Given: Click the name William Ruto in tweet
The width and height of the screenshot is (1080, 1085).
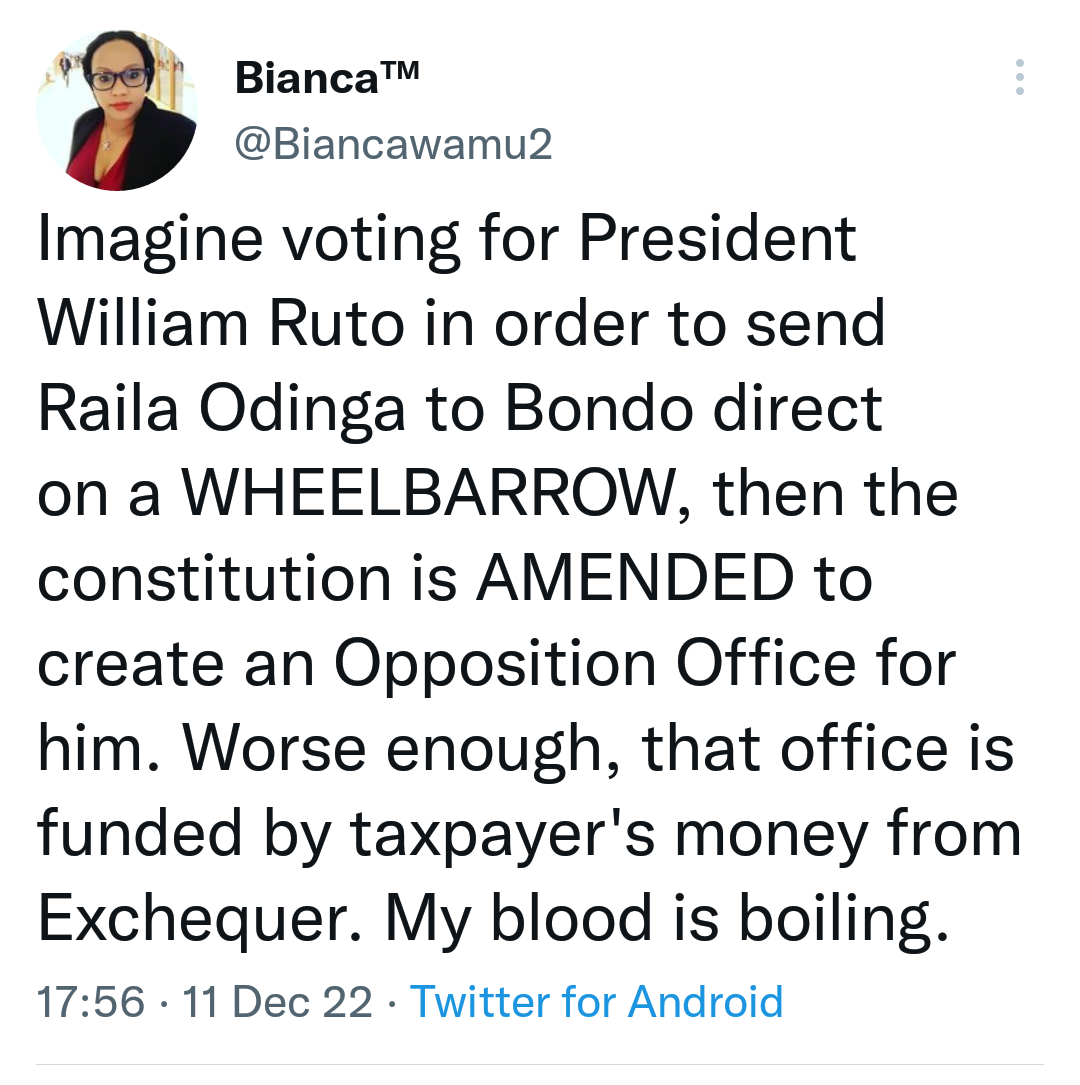Looking at the screenshot, I should (224, 325).
